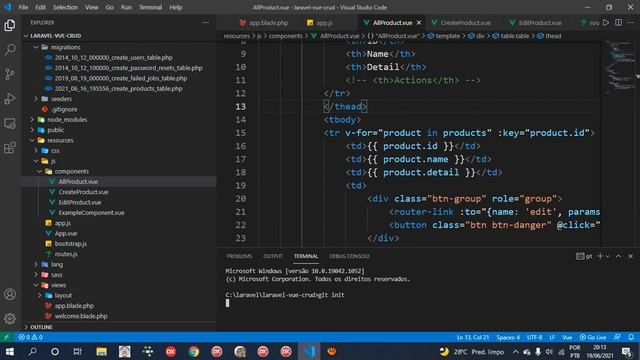Image resolution: width=640 pixels, height=360 pixels.
Task: Click the feedback icon in status bar
Action: 617,337
